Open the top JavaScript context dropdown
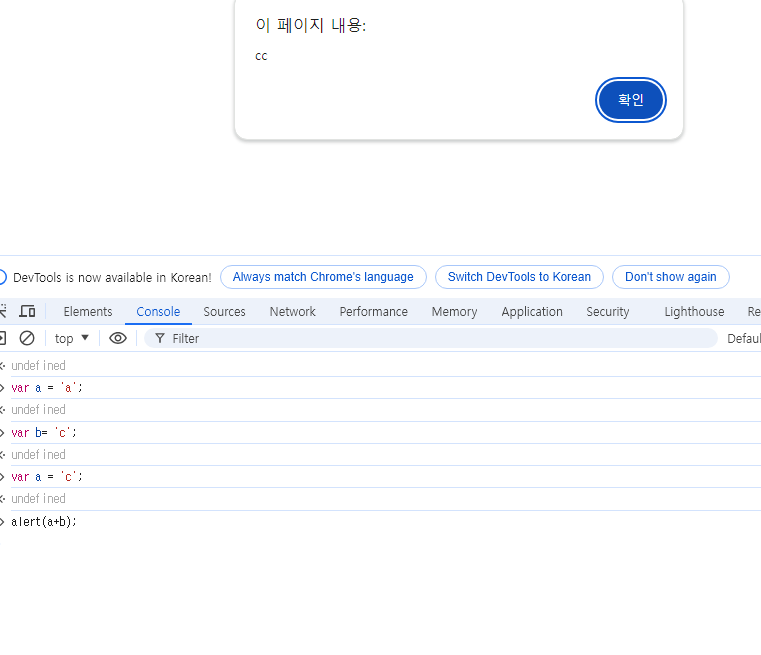The image size is (761, 655). pos(72,338)
